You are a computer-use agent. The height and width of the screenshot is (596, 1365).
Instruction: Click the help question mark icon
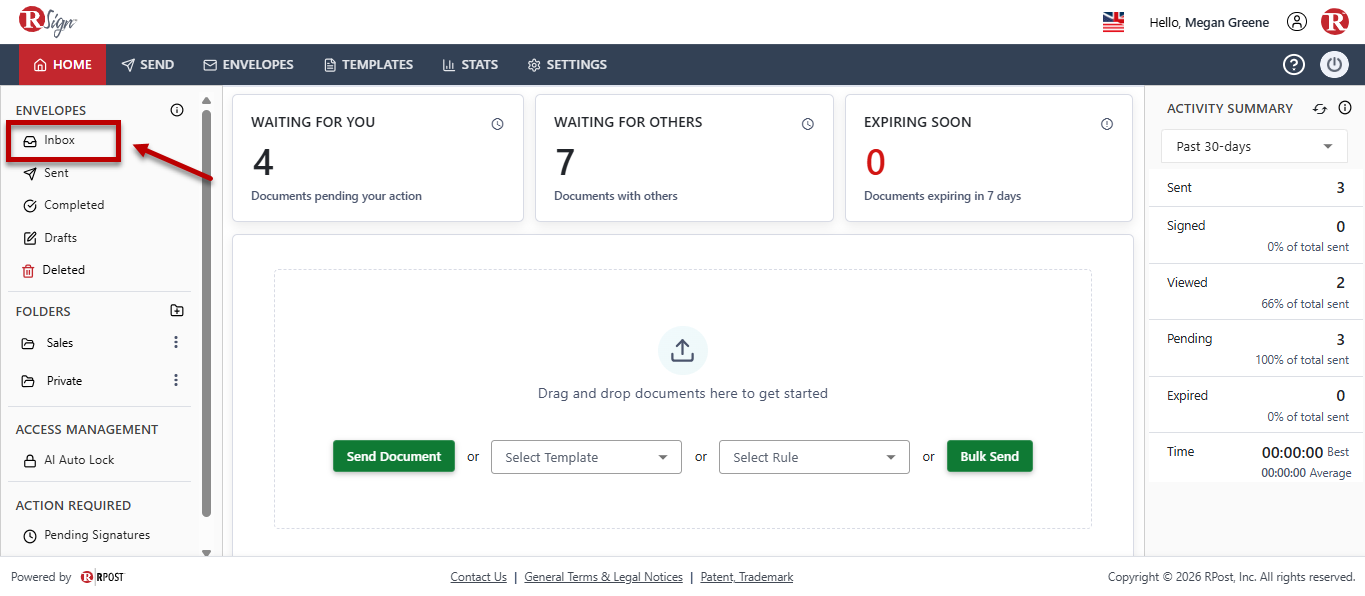1294,65
